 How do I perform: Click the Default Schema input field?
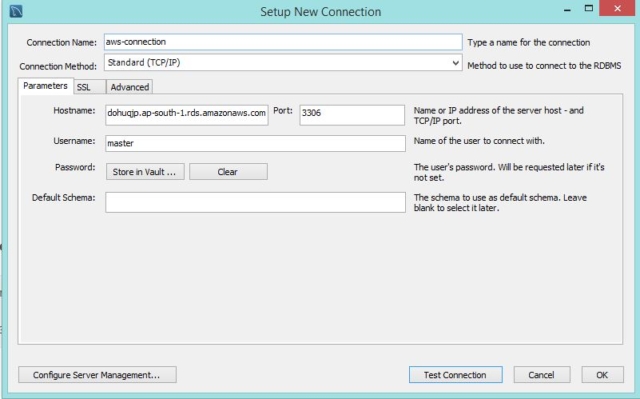(x=255, y=202)
